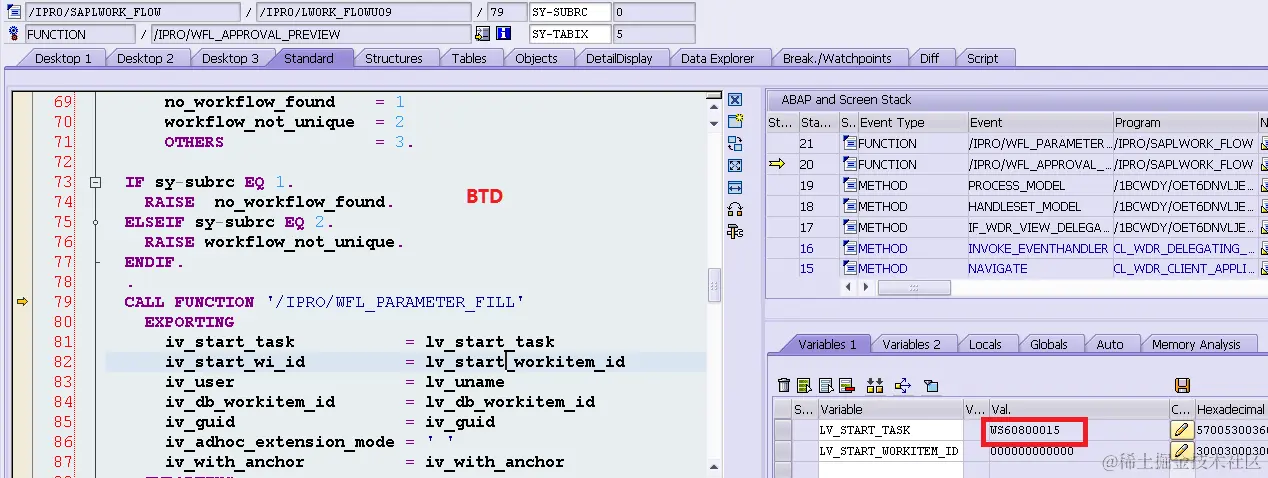Click the full-screen tool icon

coord(735,166)
